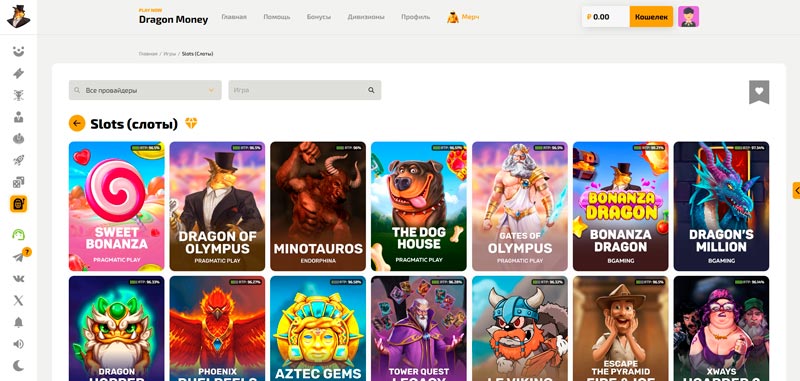Open the third sidebar game icon

(x=18, y=95)
